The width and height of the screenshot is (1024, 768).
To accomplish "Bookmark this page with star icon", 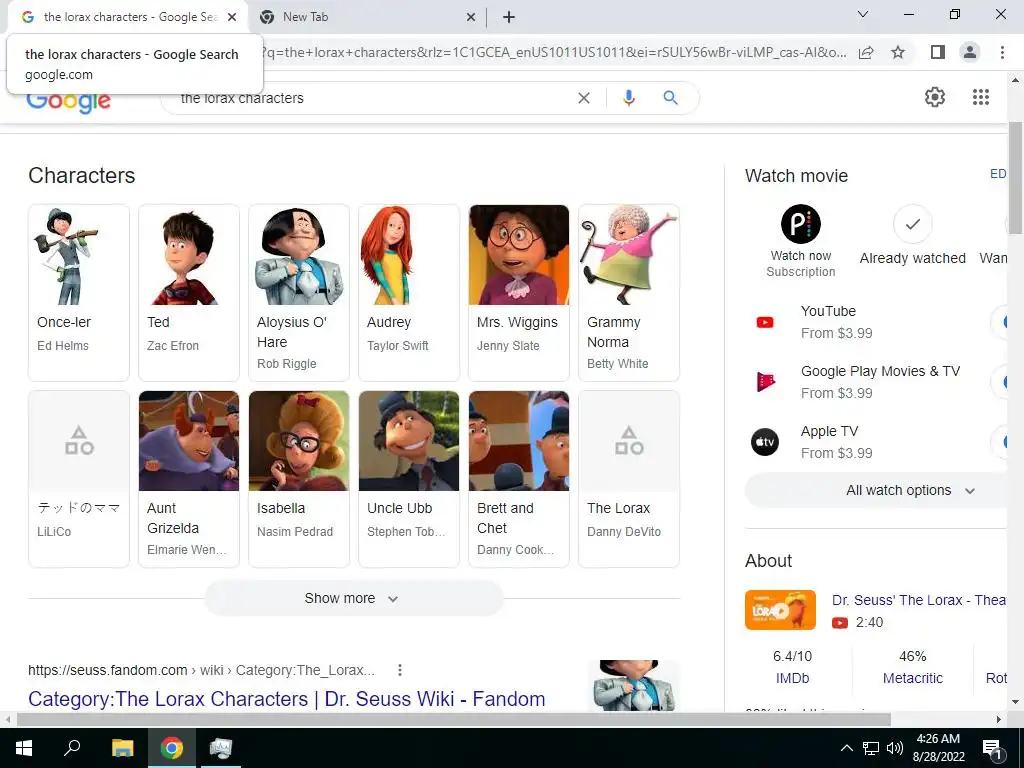I will click(x=898, y=52).
